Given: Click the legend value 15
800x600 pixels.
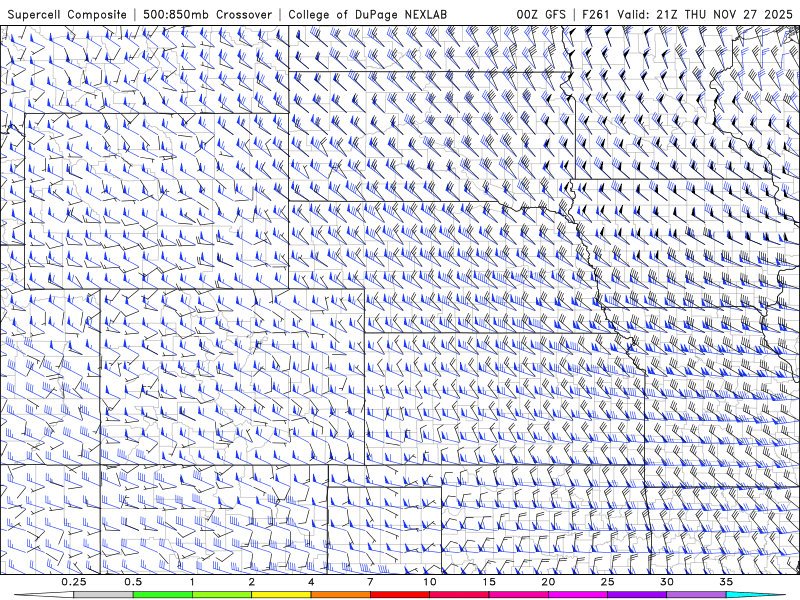Looking at the screenshot, I should [x=489, y=582].
